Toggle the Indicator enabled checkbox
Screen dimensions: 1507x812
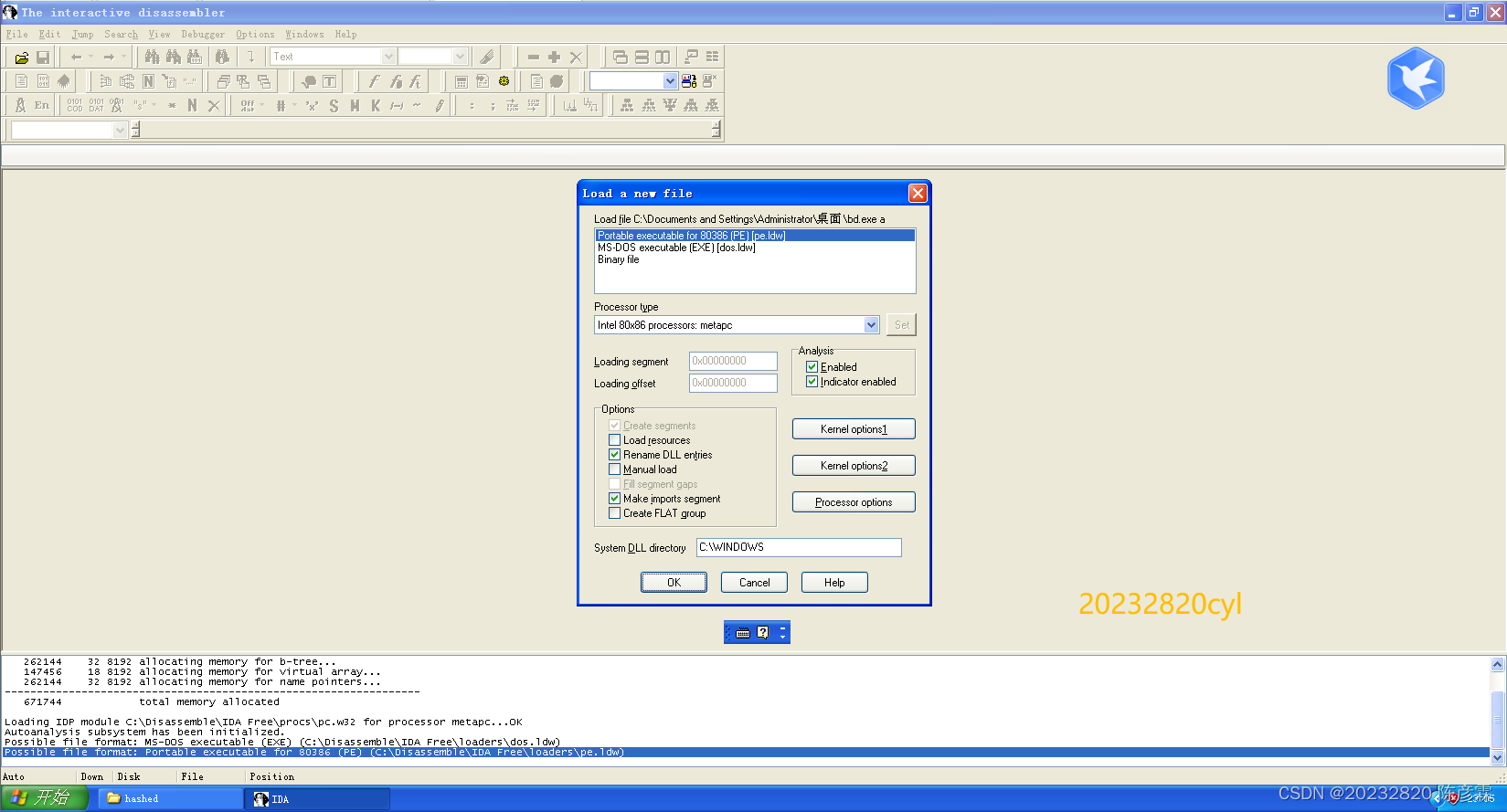[x=812, y=382]
